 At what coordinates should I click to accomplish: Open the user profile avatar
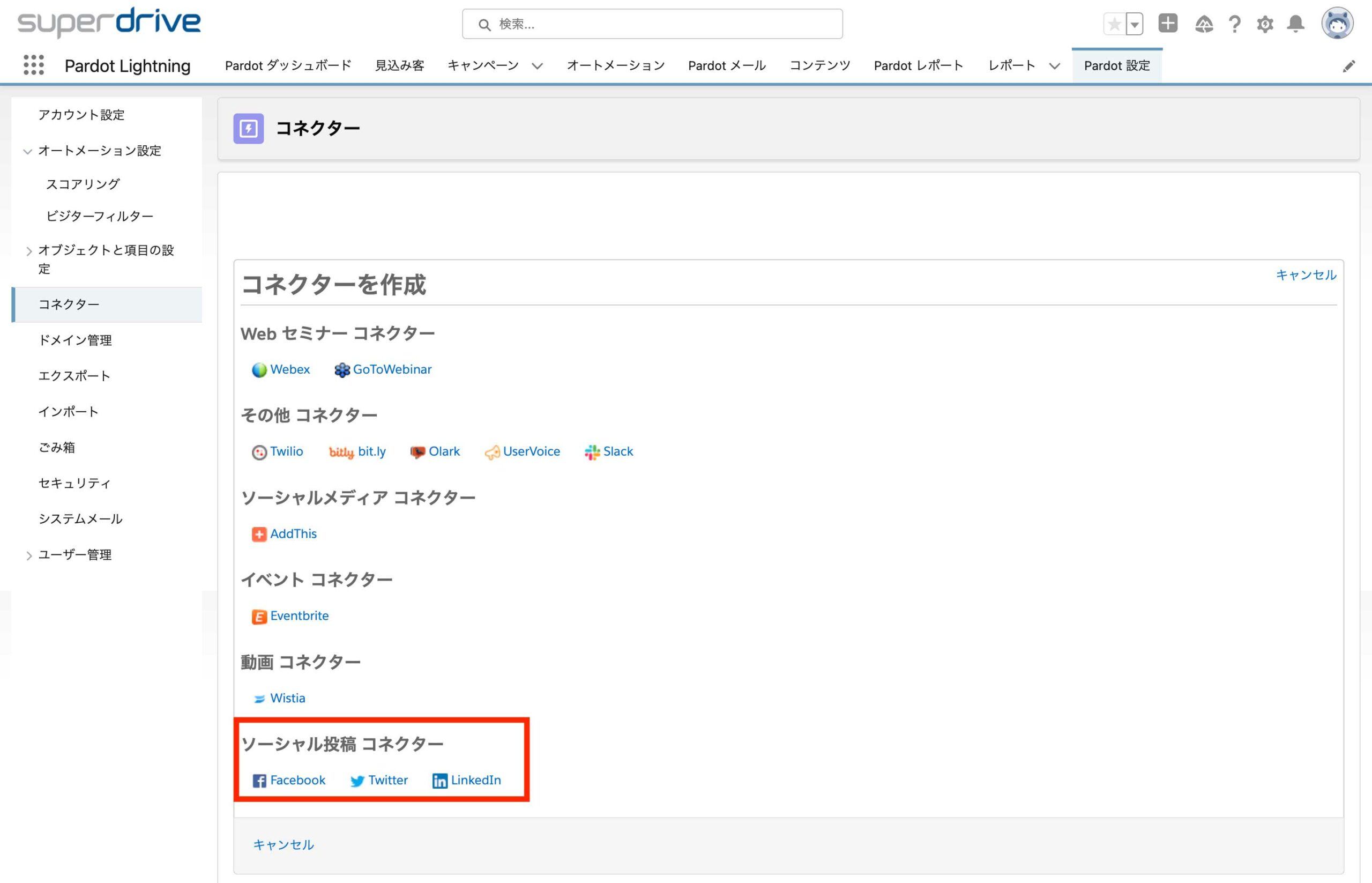pos(1338,24)
